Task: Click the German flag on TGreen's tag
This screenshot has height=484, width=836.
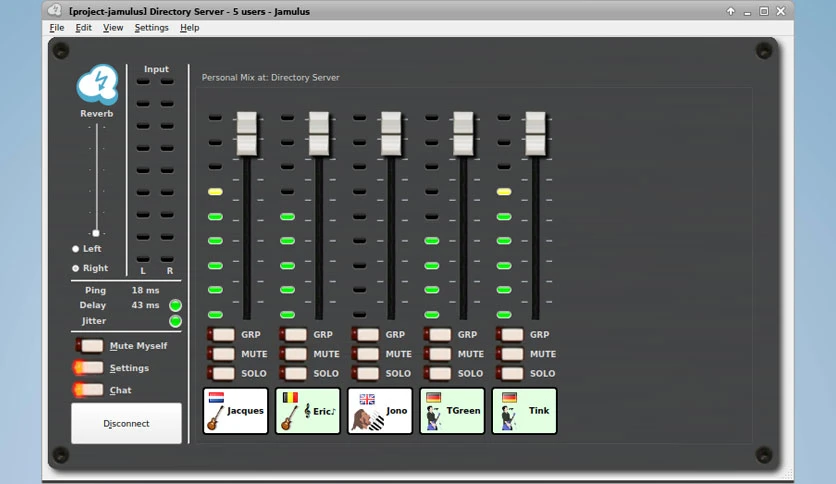Action: [433, 397]
